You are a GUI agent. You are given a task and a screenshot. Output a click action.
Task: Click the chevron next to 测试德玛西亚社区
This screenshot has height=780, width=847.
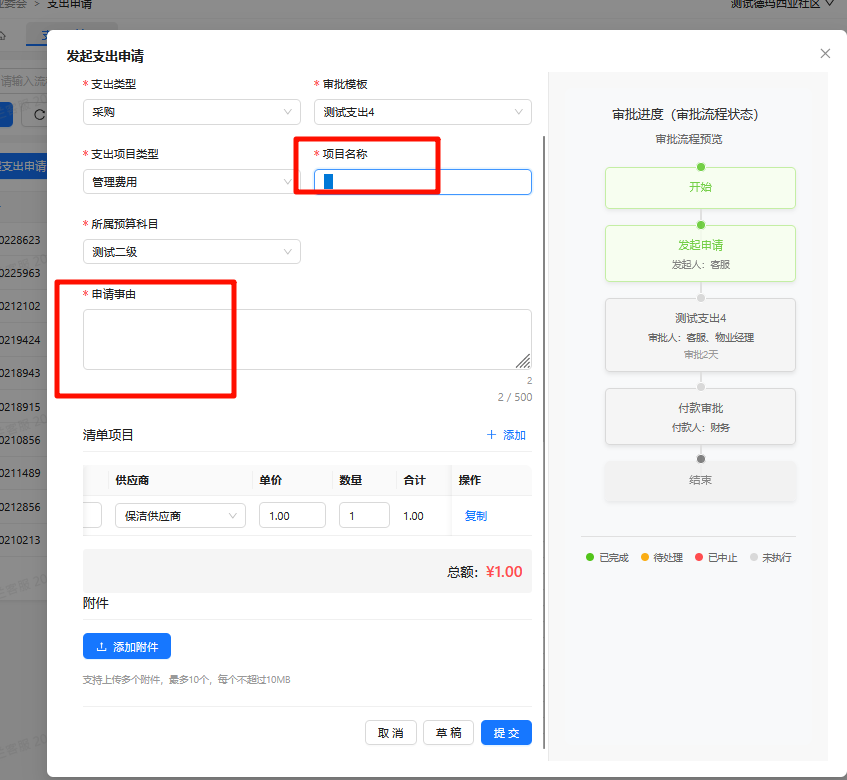coord(829,4)
